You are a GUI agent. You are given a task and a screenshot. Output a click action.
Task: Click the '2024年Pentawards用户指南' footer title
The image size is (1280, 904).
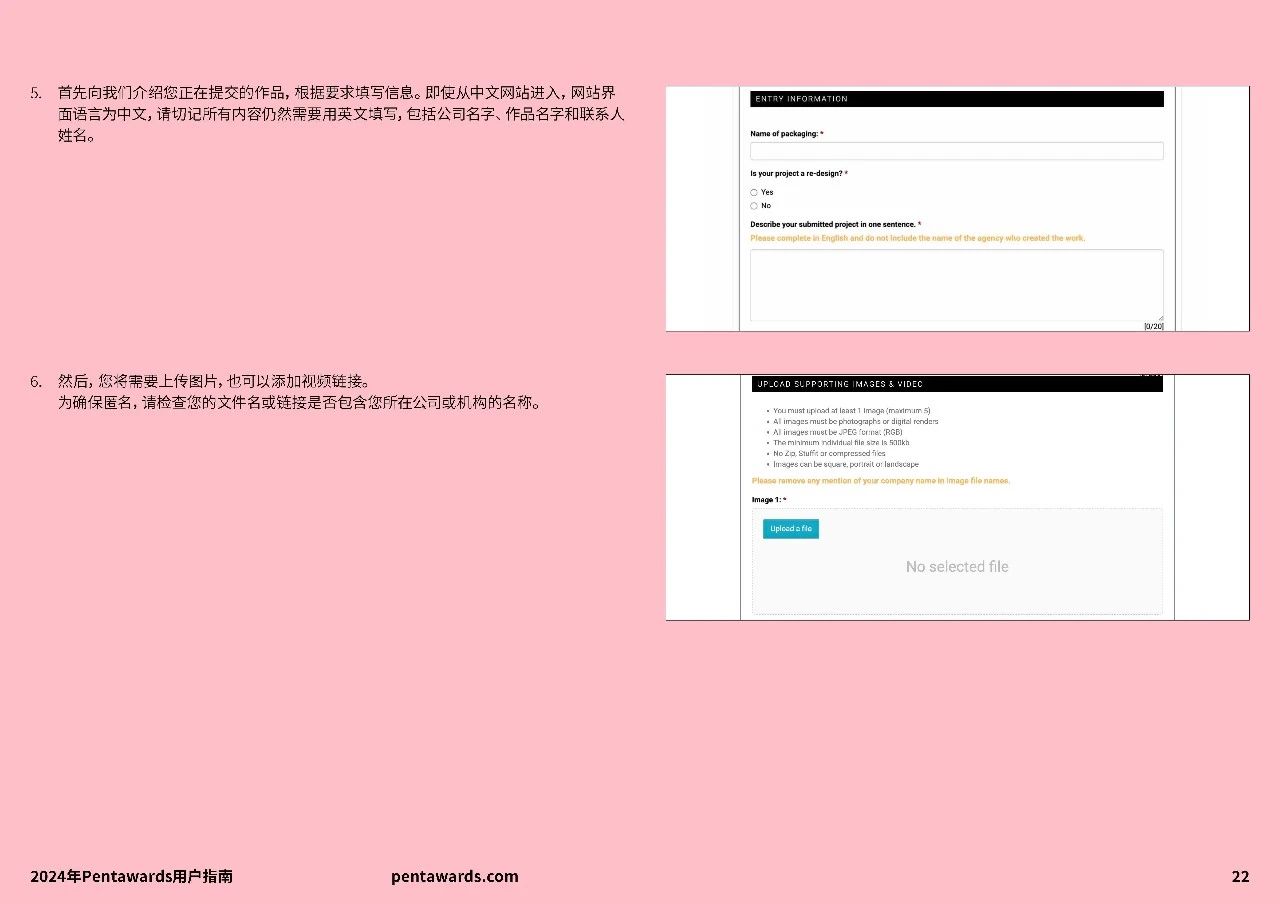coord(131,876)
